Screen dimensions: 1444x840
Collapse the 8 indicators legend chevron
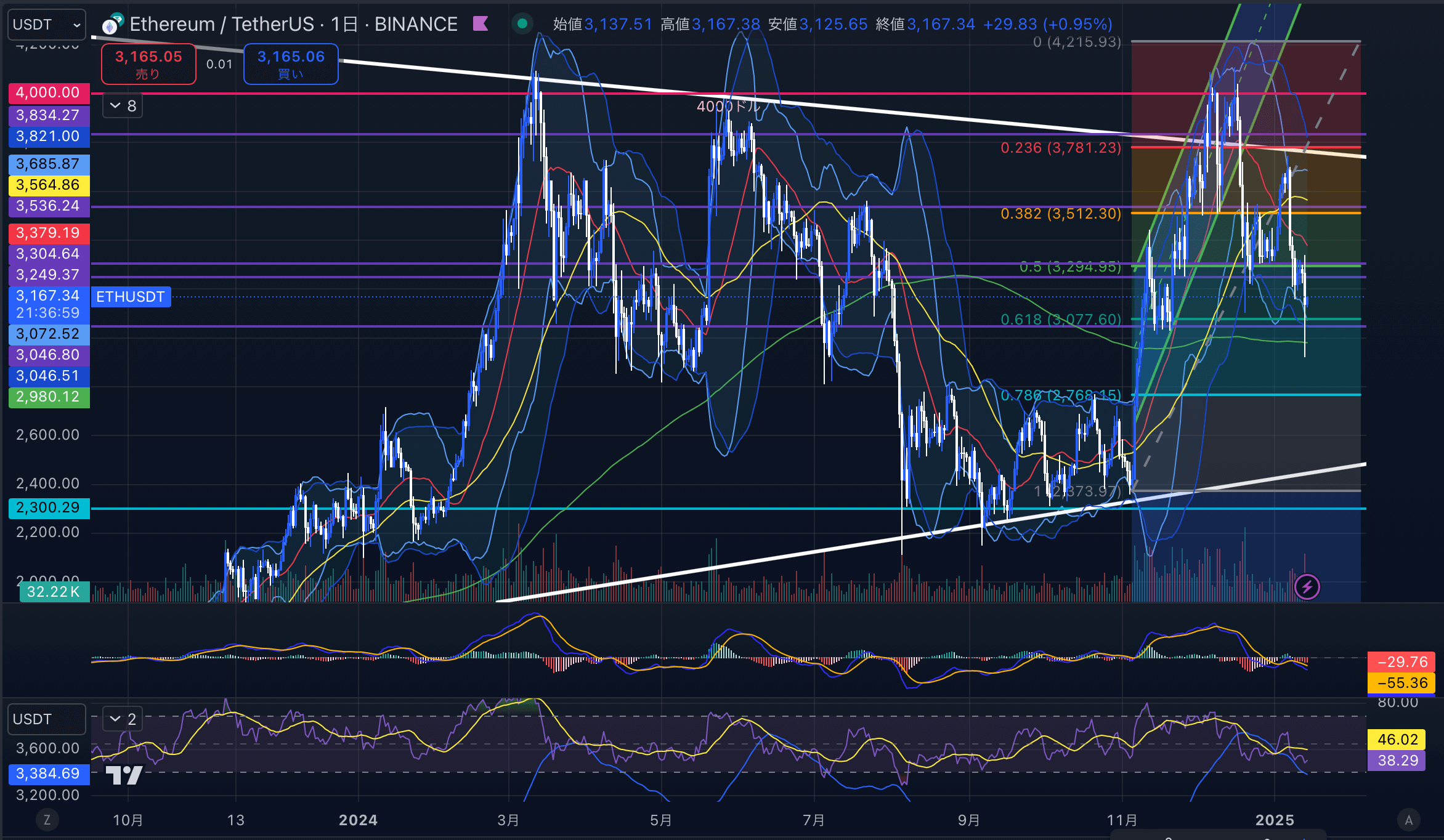point(123,106)
